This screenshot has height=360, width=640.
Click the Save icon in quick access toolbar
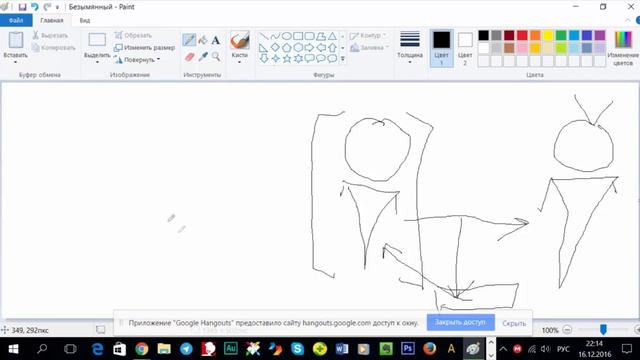22,7
